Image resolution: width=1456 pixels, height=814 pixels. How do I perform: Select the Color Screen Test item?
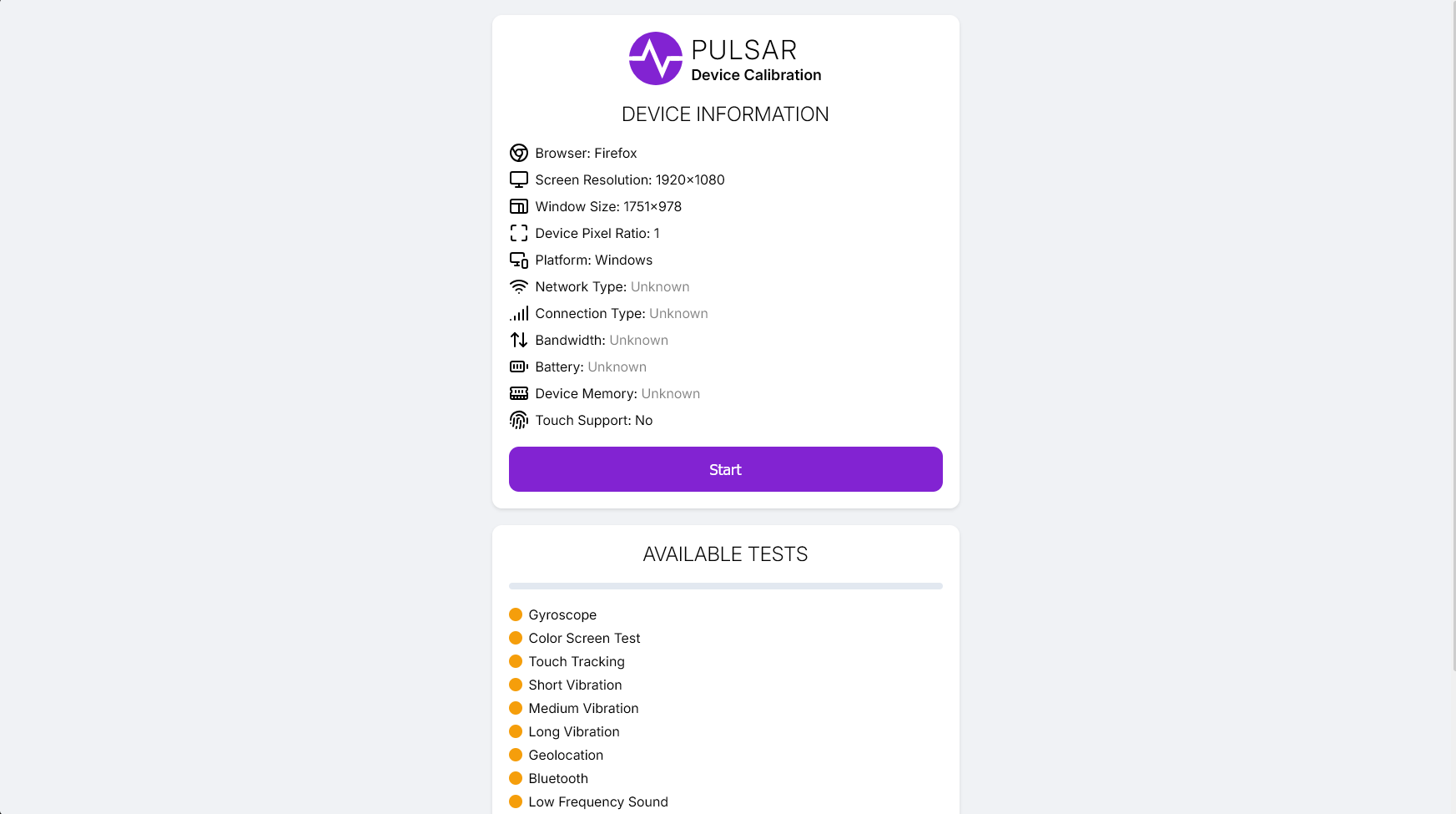tap(584, 638)
